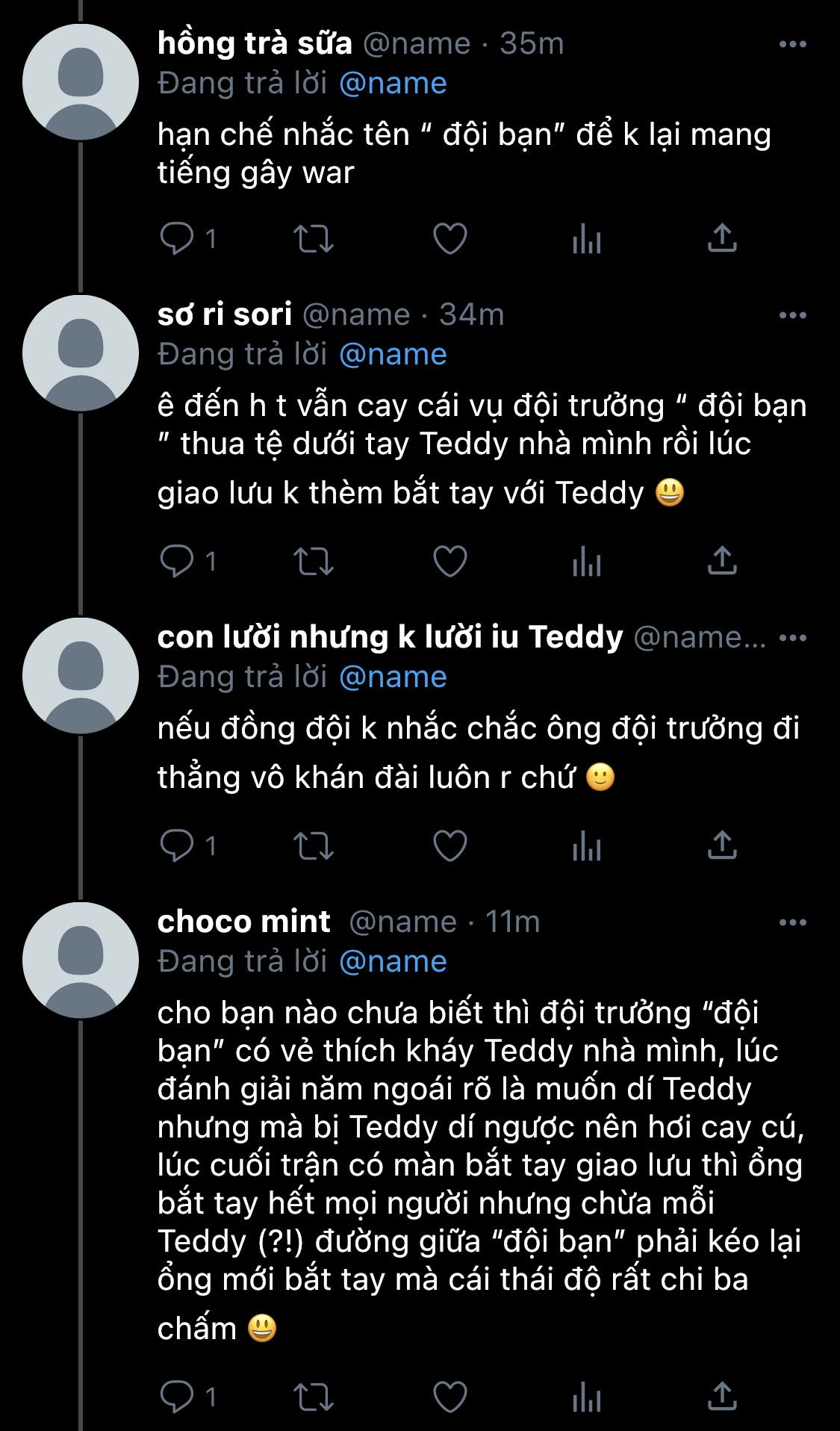
Task: Open more options on hồng trà sữa's tweet
Action: (x=792, y=45)
